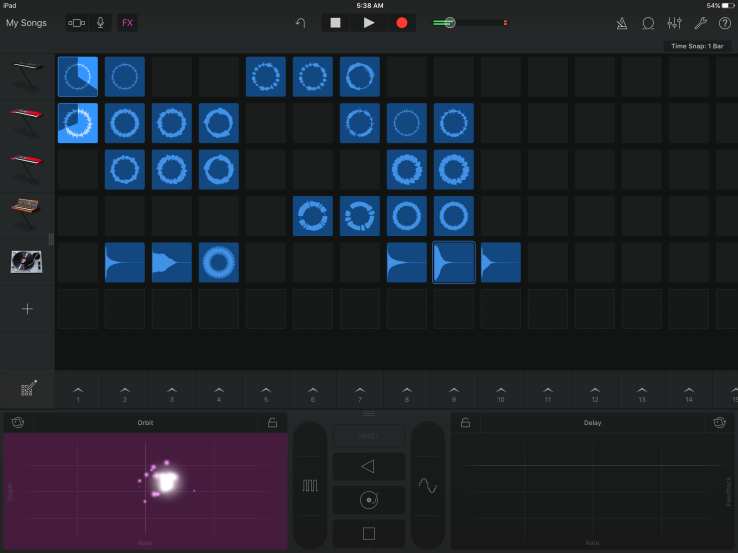
Task: Start playback with Play button
Action: pyautogui.click(x=369, y=23)
